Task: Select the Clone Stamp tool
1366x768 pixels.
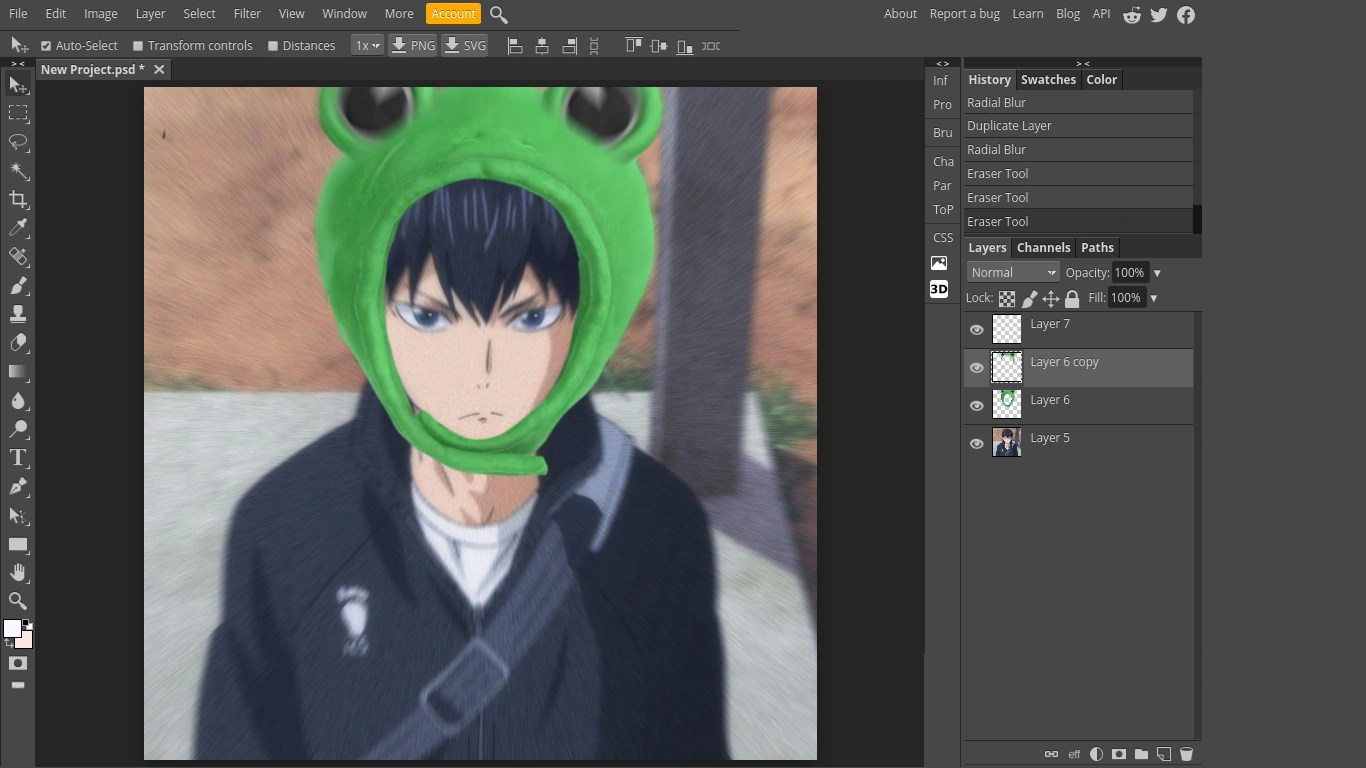Action: [18, 314]
